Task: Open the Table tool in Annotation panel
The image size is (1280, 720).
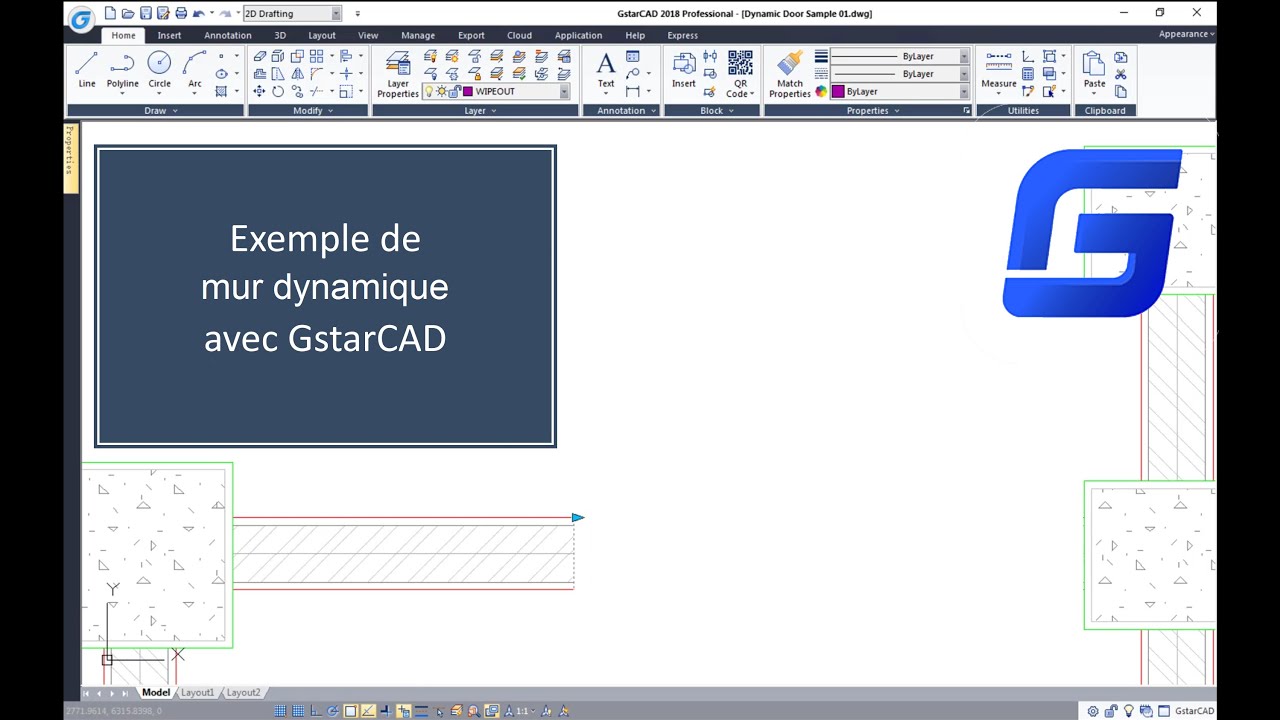Action: click(632, 57)
